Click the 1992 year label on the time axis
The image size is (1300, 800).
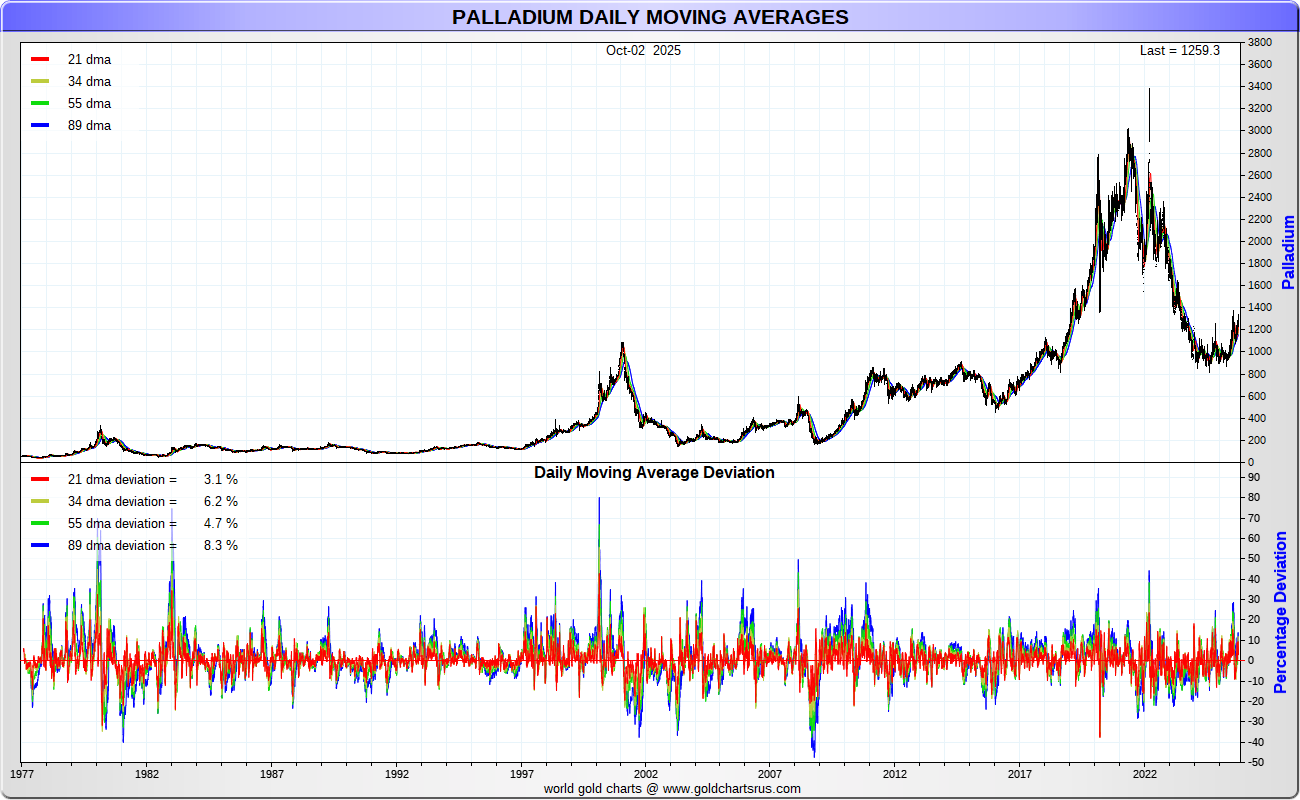397,774
